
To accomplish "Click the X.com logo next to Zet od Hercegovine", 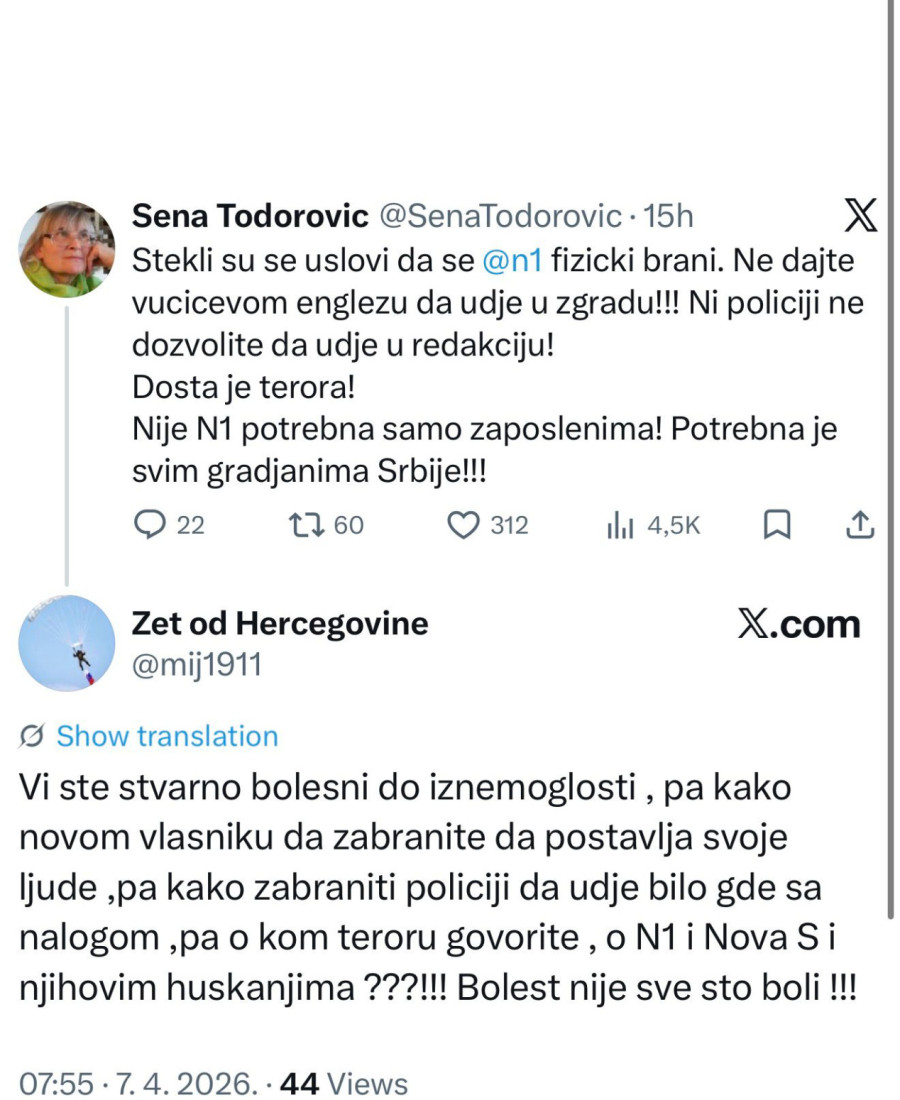I will (798, 624).
